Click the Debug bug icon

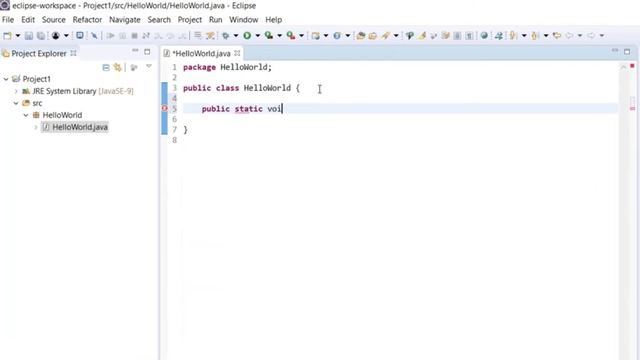[225, 36]
